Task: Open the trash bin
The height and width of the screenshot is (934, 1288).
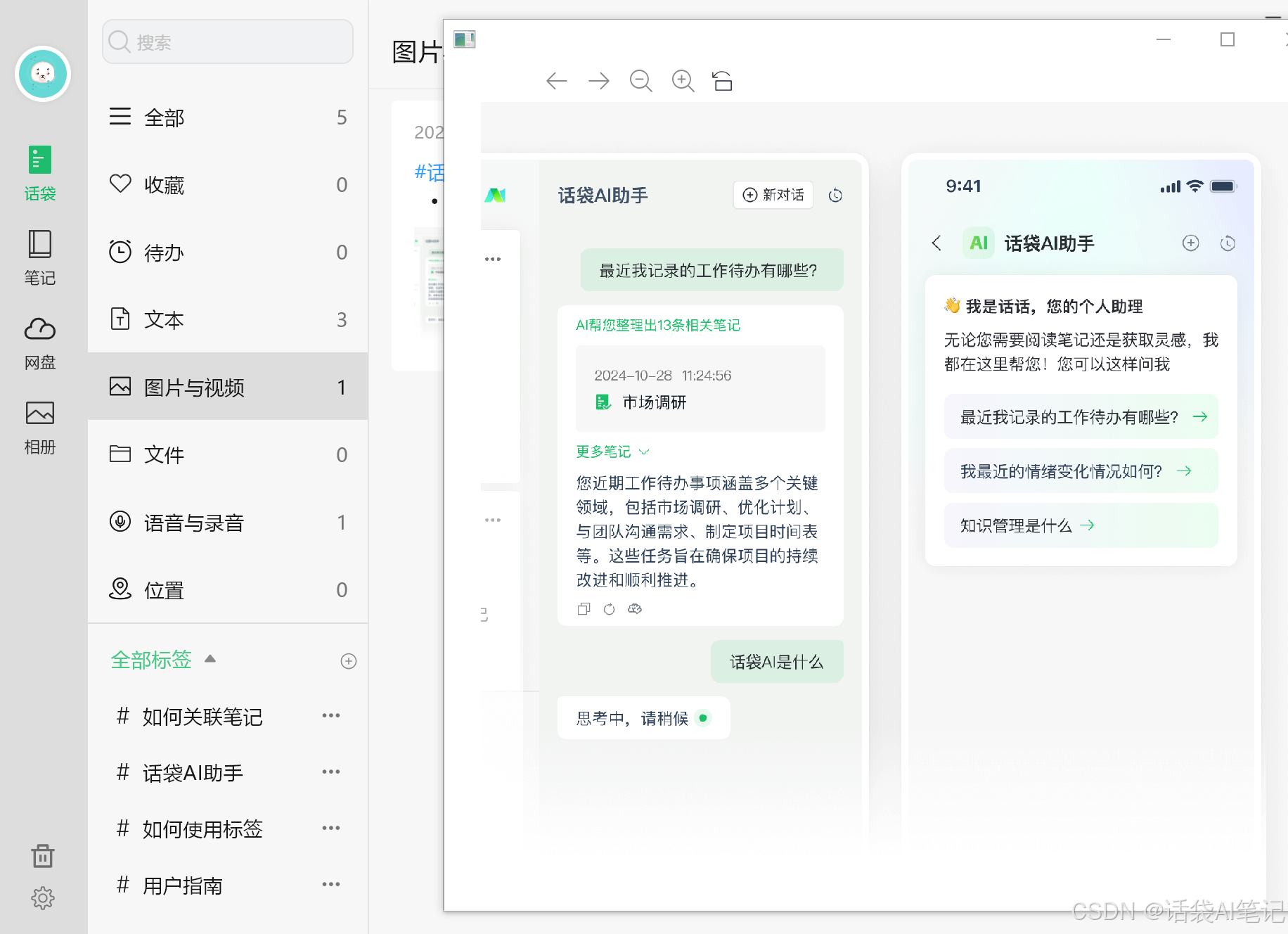Action: click(x=43, y=855)
